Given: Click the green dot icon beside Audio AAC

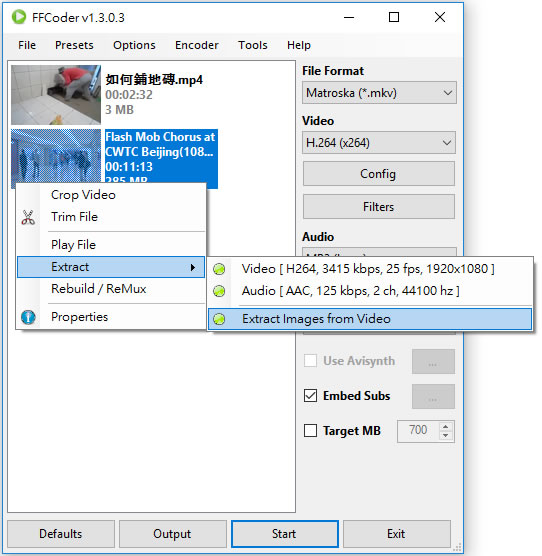Looking at the screenshot, I should [x=219, y=291].
